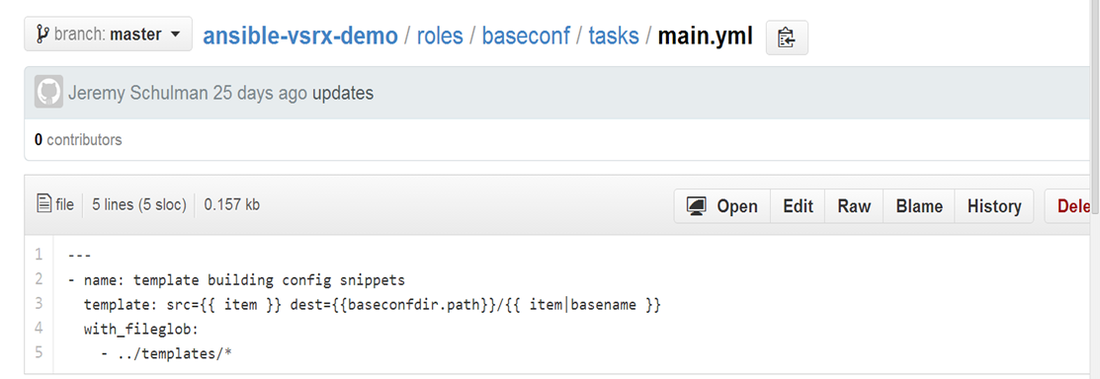
Task: Click the Delete button
Action: point(1072,206)
